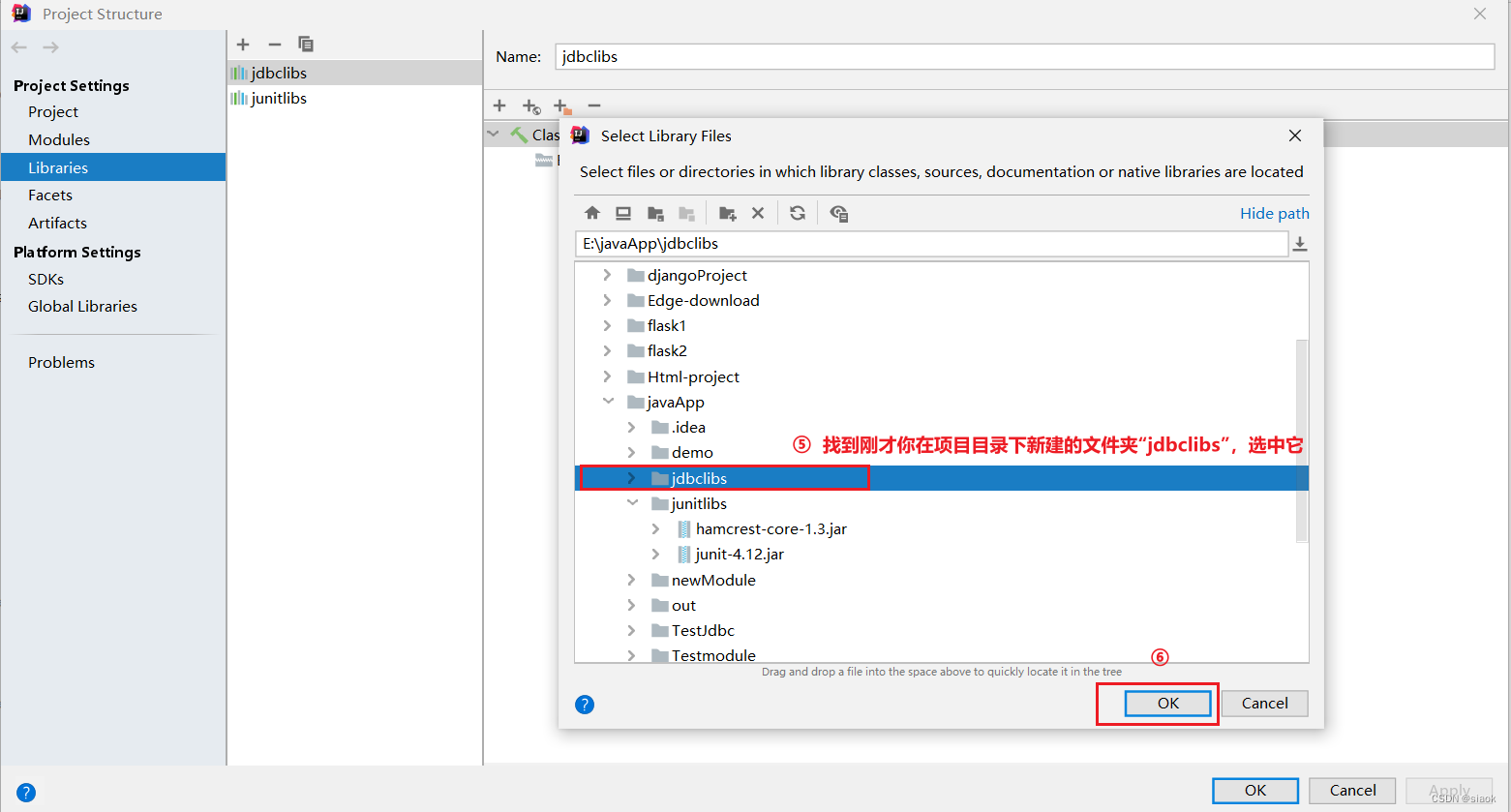Expand the djangoProject folder

(x=607, y=275)
